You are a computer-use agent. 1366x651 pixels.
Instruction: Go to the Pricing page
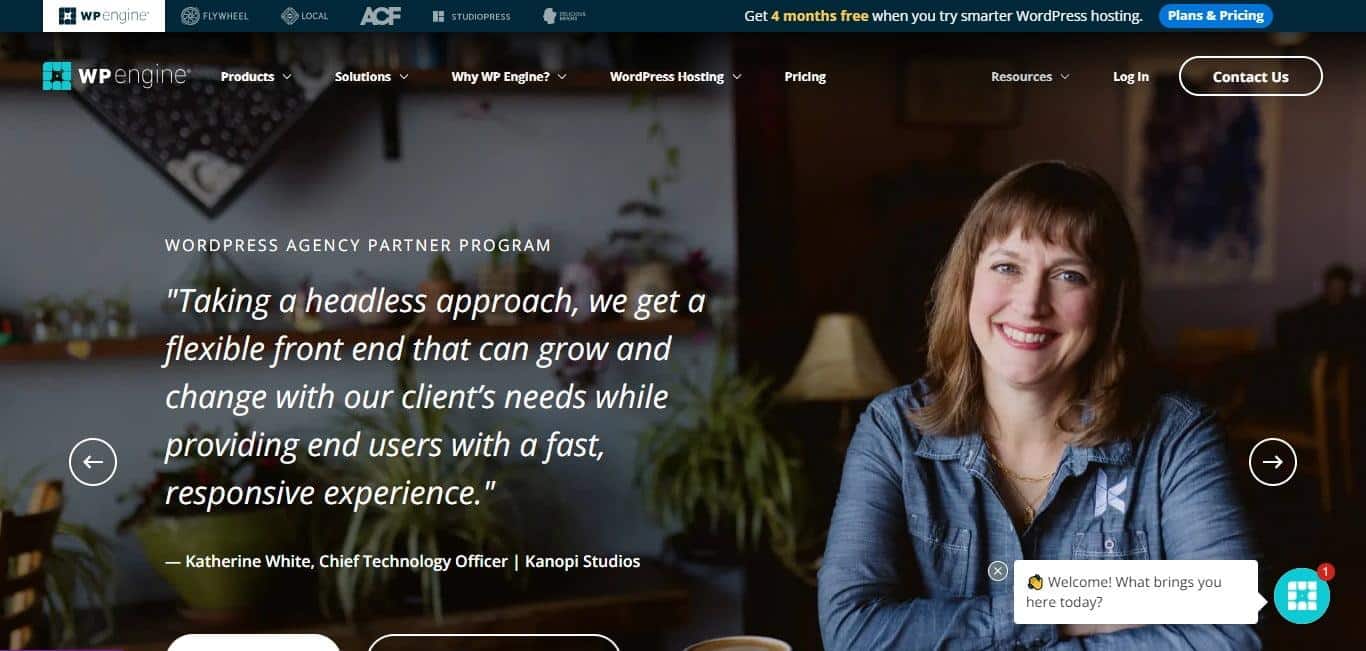(805, 77)
